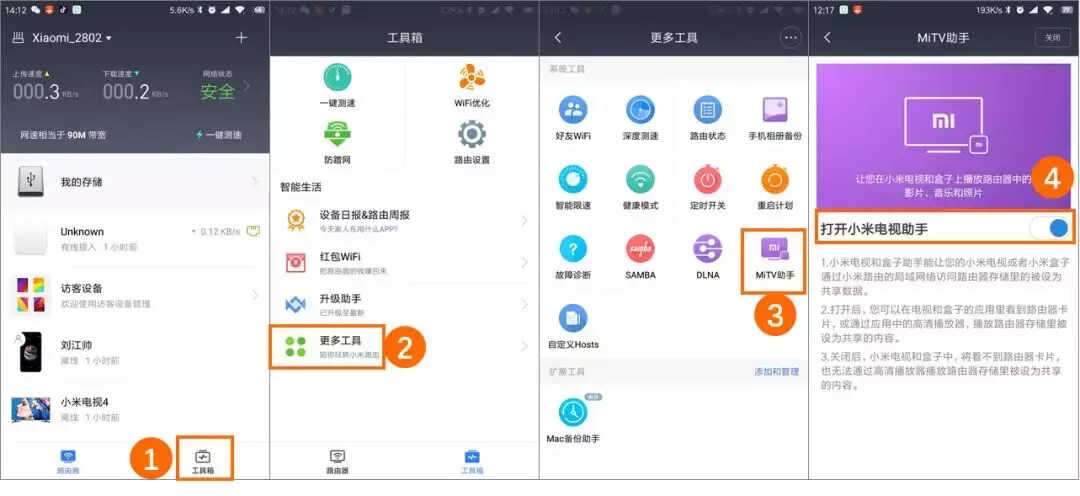Tap 我的存储 USB drive icon
Viewport: 1080px width, 496px height.
tap(30, 182)
